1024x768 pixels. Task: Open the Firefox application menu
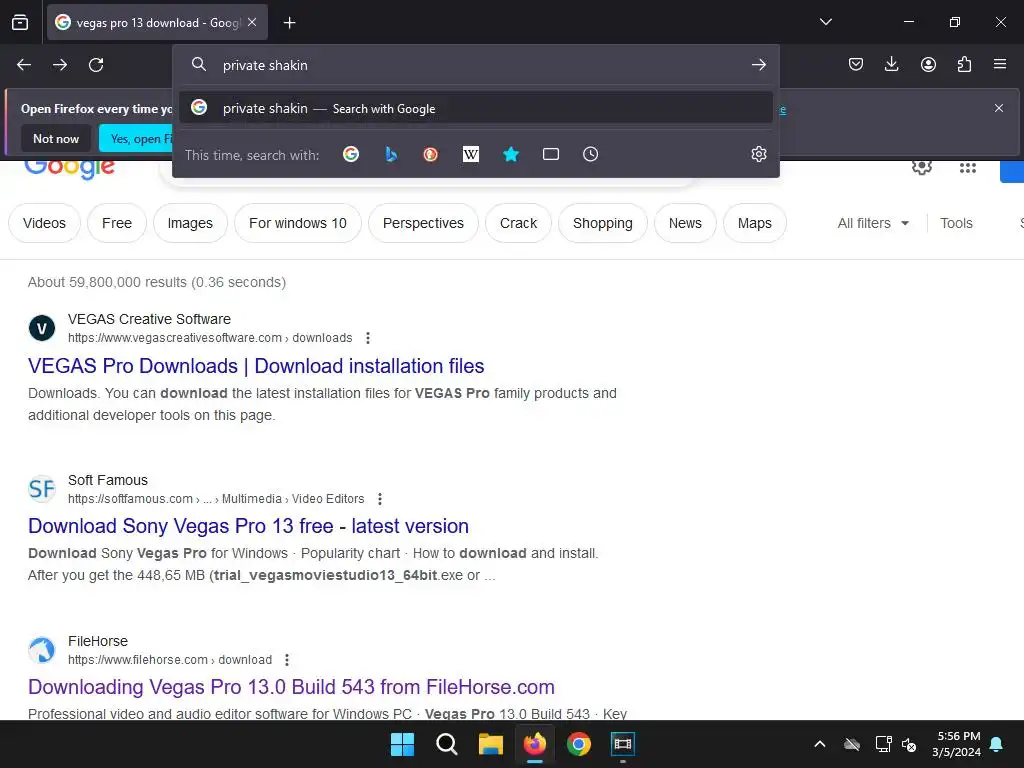(x=1000, y=64)
